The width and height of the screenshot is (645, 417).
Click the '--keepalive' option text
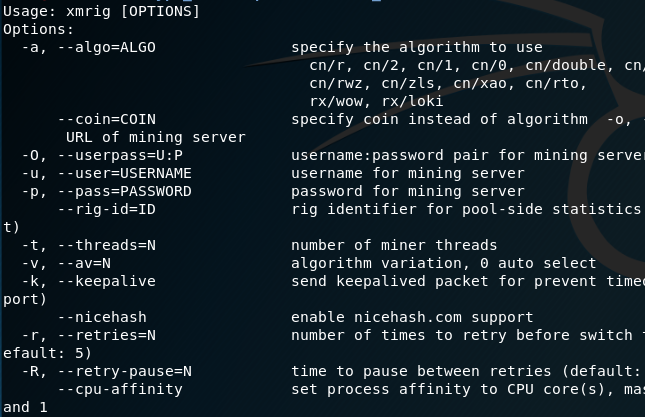(107, 281)
